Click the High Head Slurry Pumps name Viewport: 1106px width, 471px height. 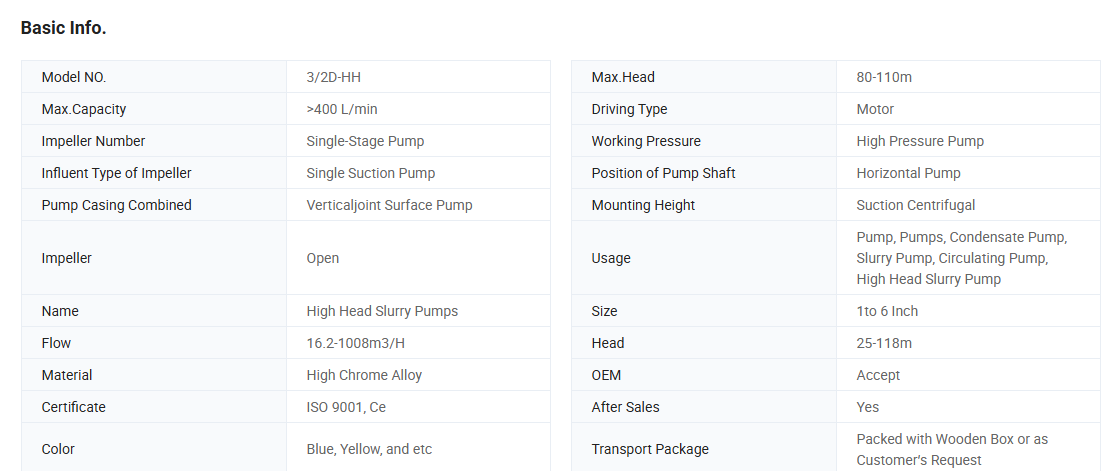382,311
